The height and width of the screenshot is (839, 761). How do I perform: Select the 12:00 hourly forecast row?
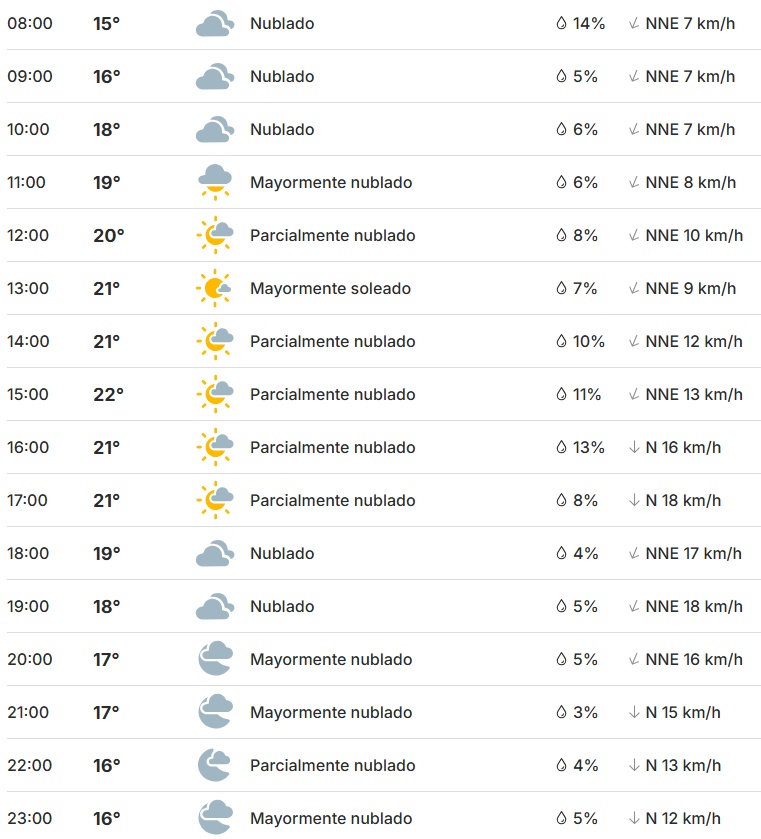(x=380, y=235)
